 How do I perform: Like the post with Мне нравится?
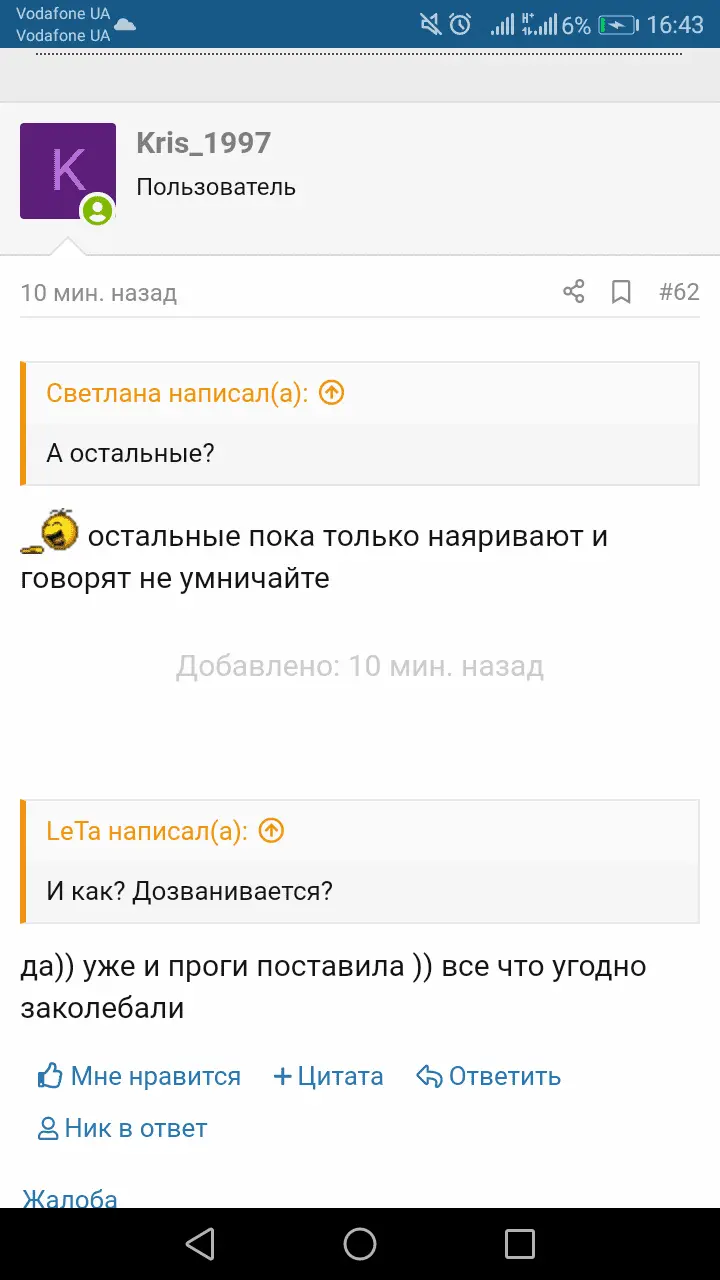point(139,1076)
